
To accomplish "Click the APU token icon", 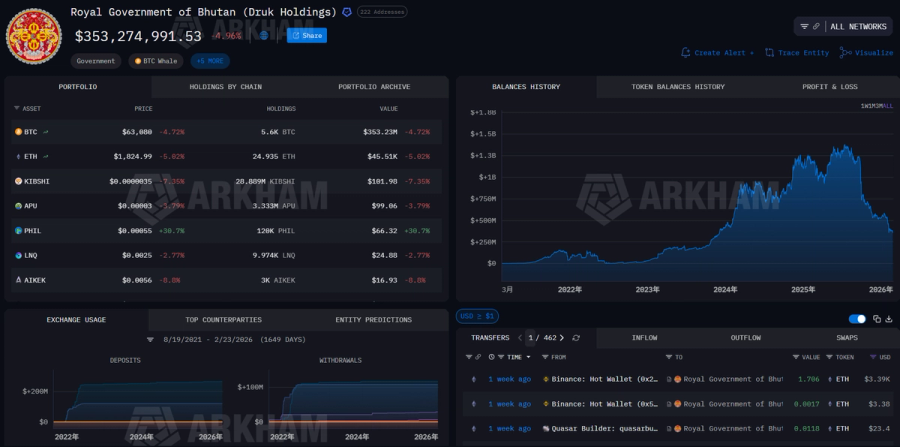I will (x=18, y=205).
